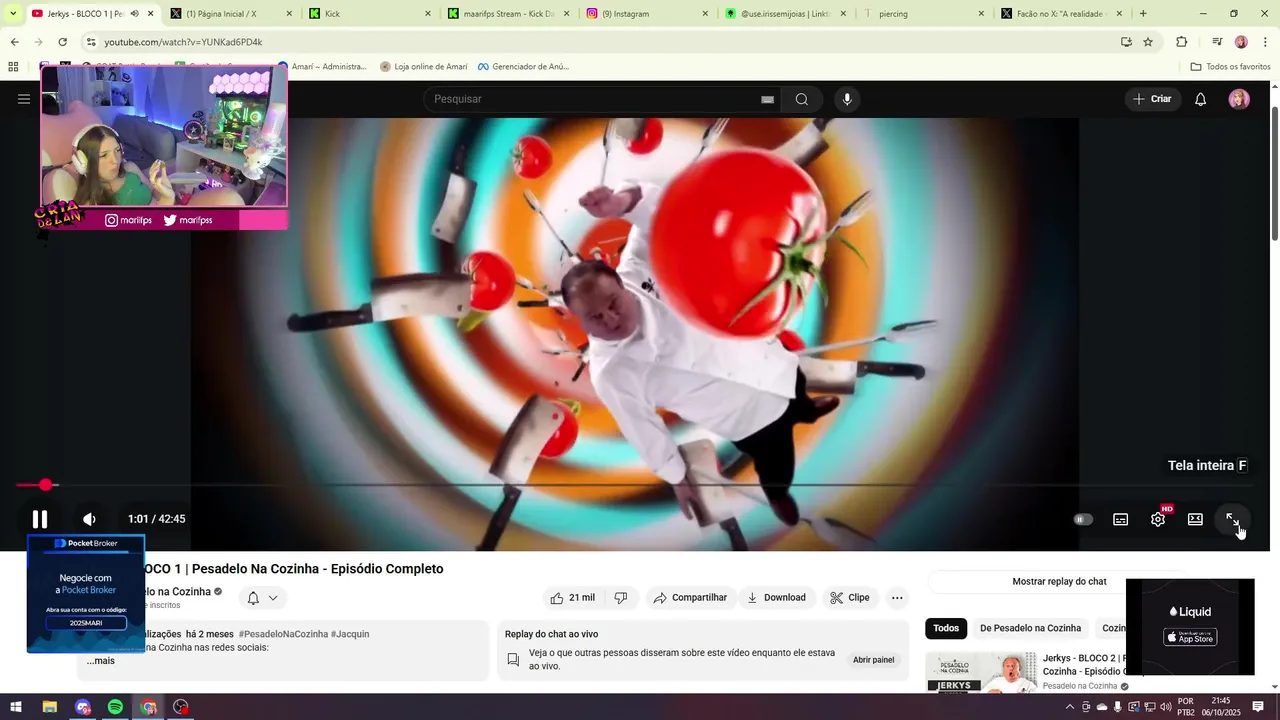Open more actions three-dot menu
The height and width of the screenshot is (720, 1280).
(897, 598)
